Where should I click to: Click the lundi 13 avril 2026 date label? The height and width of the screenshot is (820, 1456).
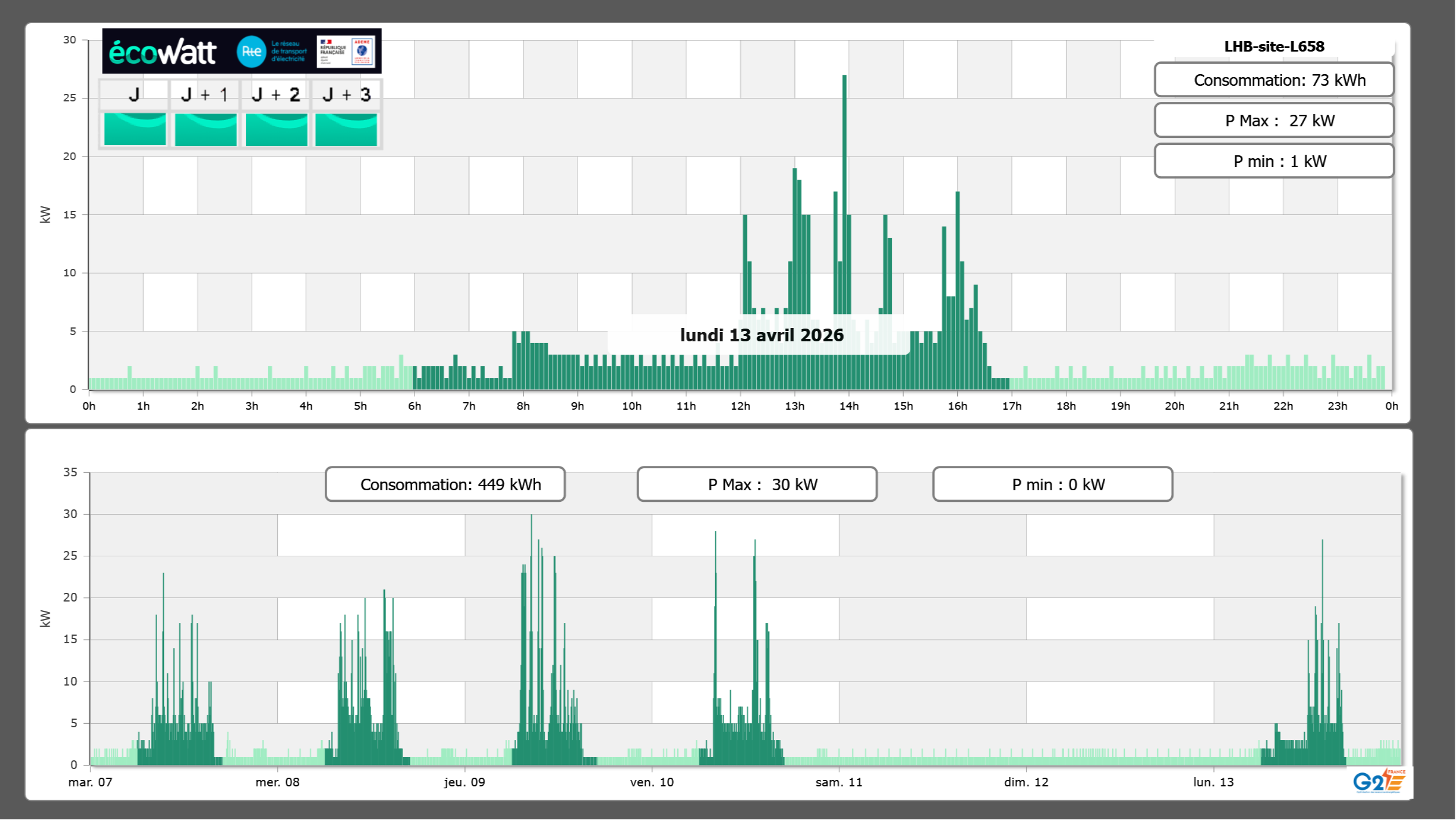click(761, 335)
